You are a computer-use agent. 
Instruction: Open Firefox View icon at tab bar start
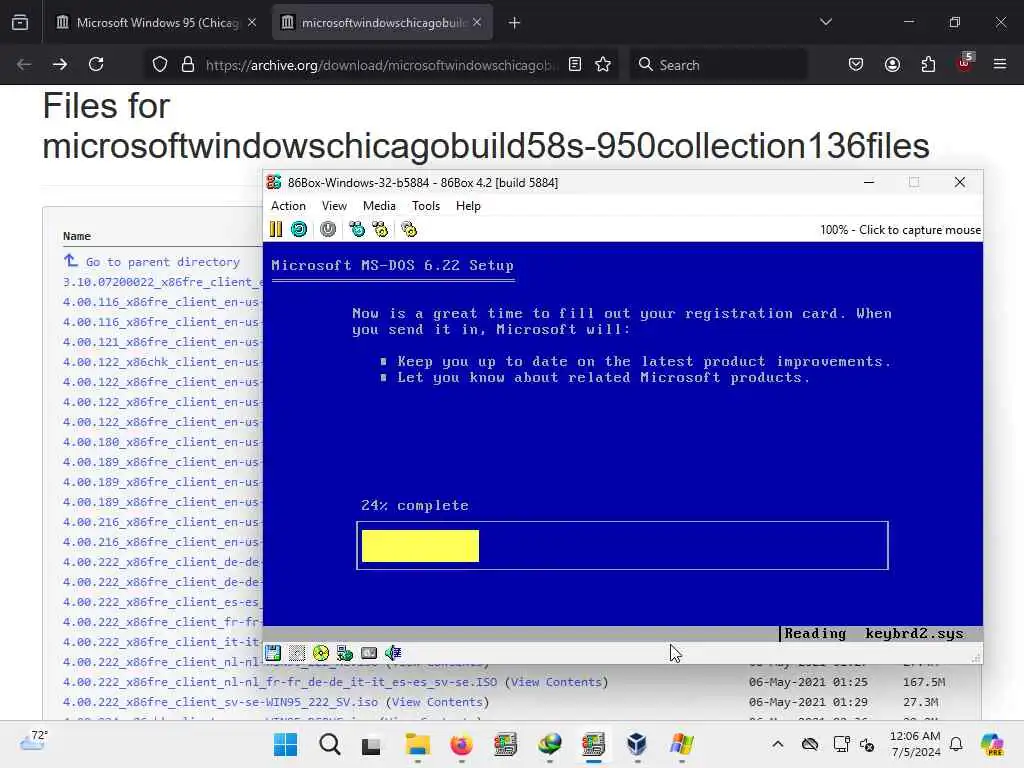(20, 23)
